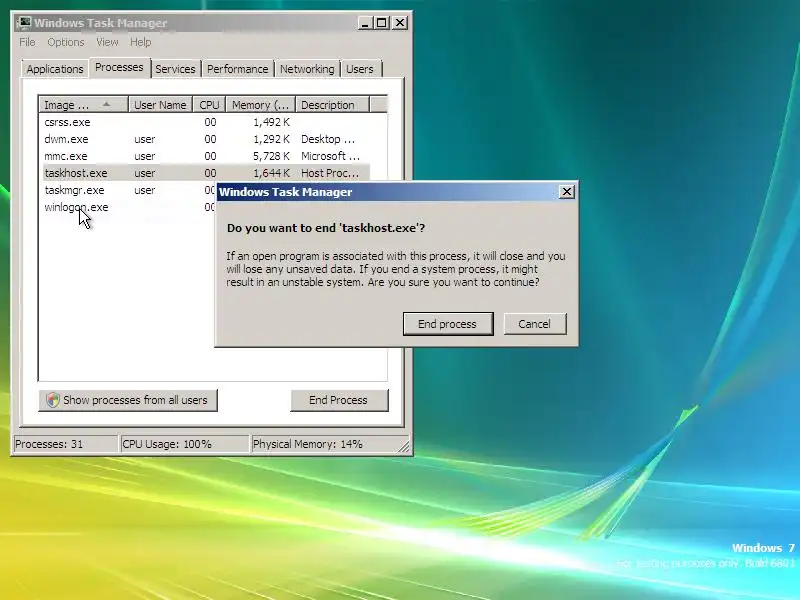Click End Process button in Task Manager
Image resolution: width=800 pixels, height=600 pixels.
[x=339, y=400]
